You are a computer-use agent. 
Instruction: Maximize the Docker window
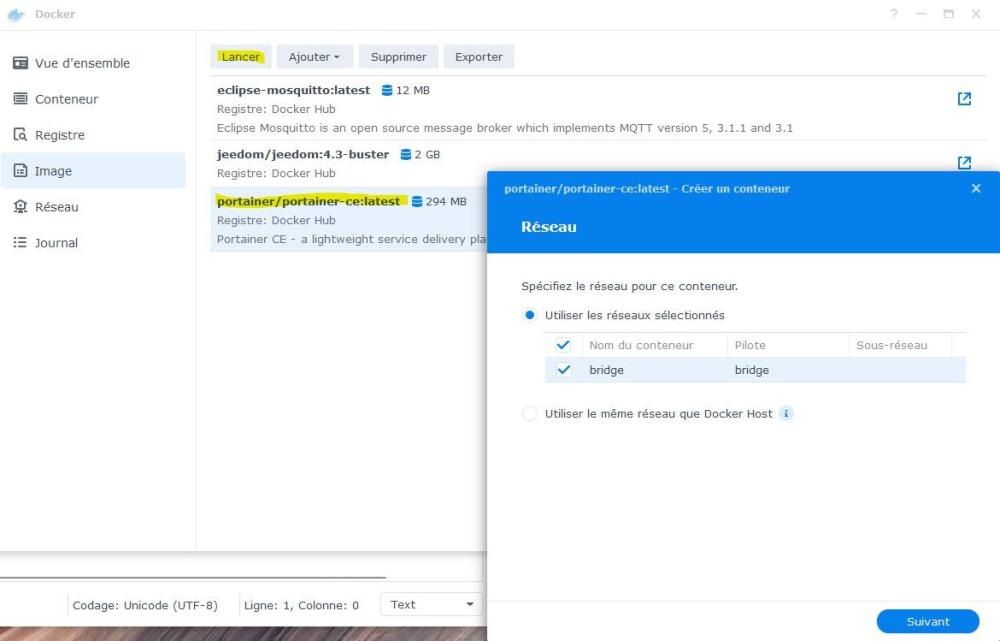point(948,13)
